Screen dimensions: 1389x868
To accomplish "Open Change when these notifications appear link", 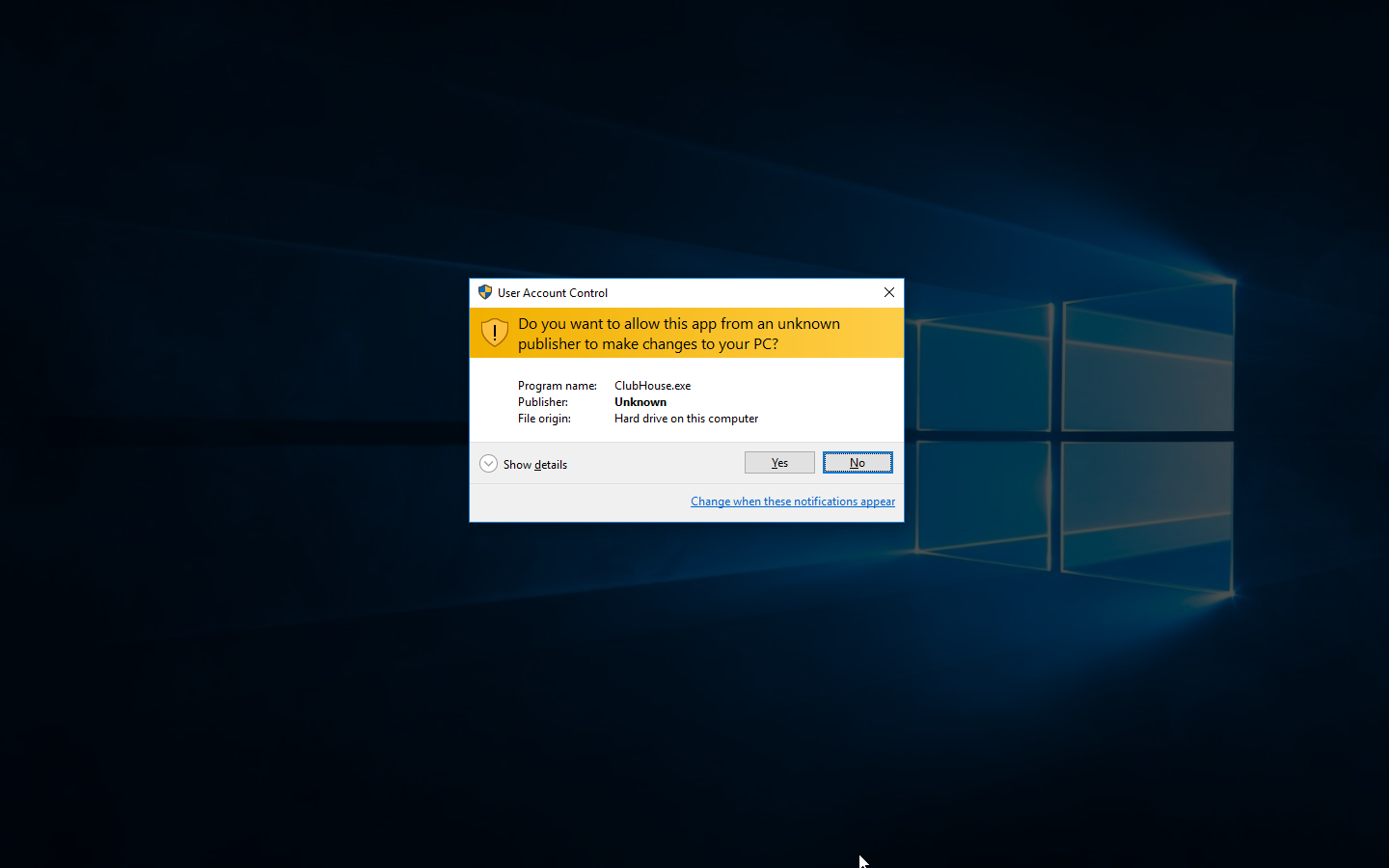I will 793,502.
